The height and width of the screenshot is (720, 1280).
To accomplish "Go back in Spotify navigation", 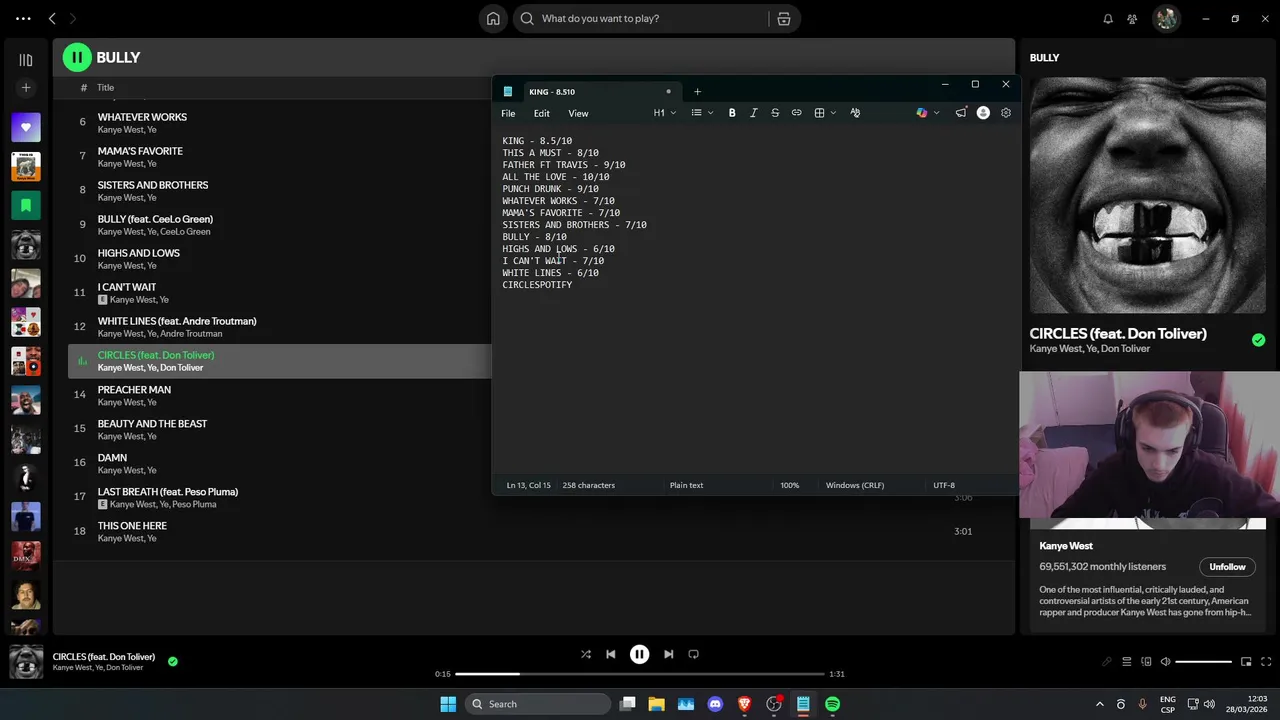I will [x=52, y=18].
